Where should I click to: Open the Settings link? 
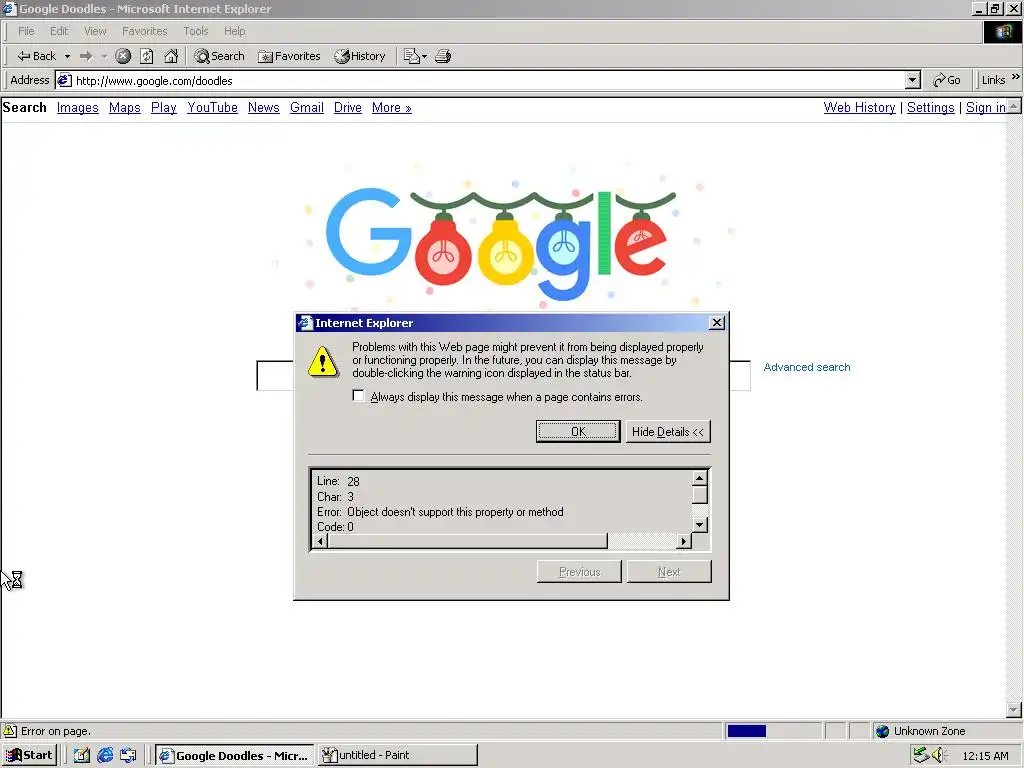point(931,108)
